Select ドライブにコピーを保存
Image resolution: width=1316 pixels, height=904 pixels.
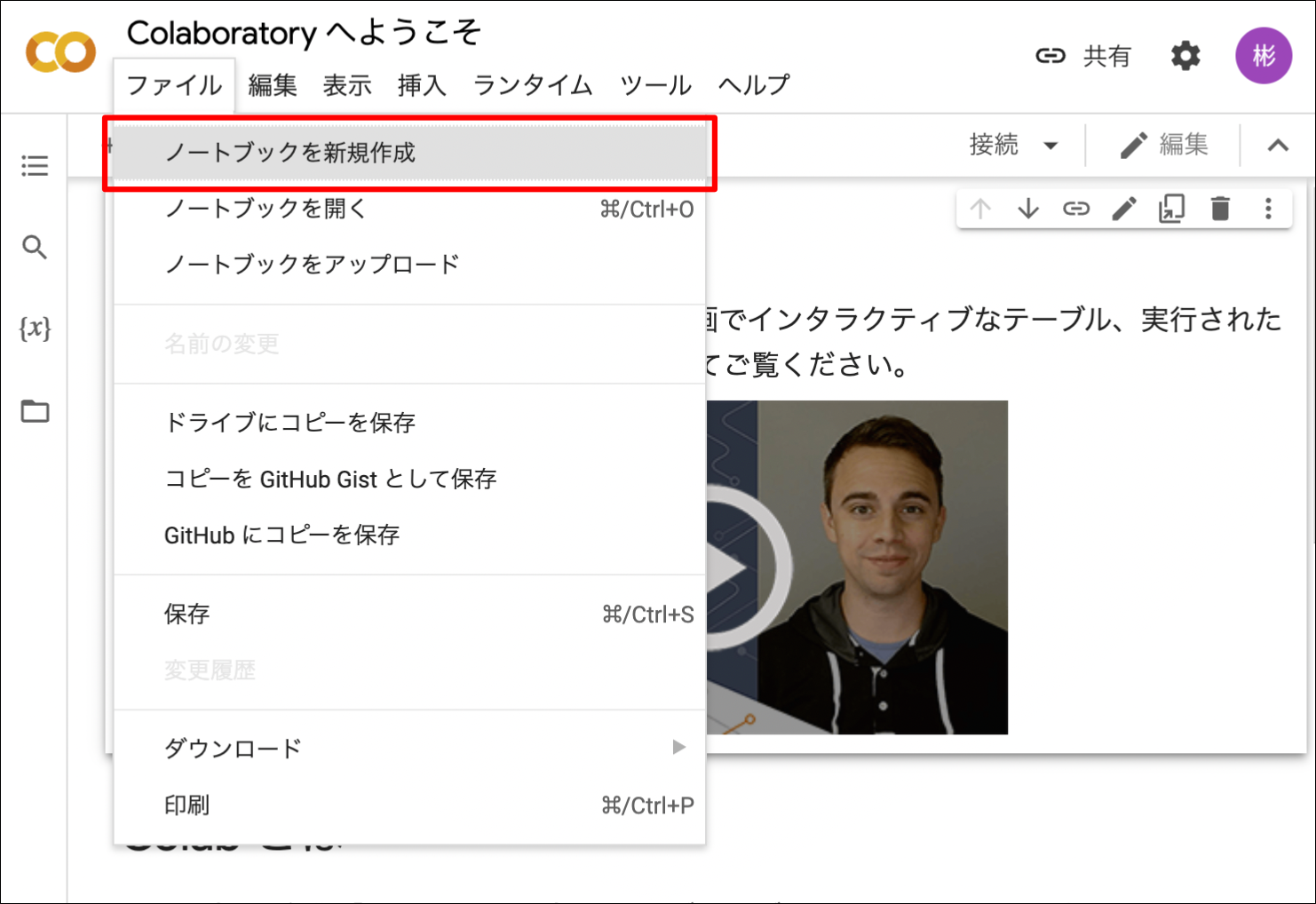[409, 423]
